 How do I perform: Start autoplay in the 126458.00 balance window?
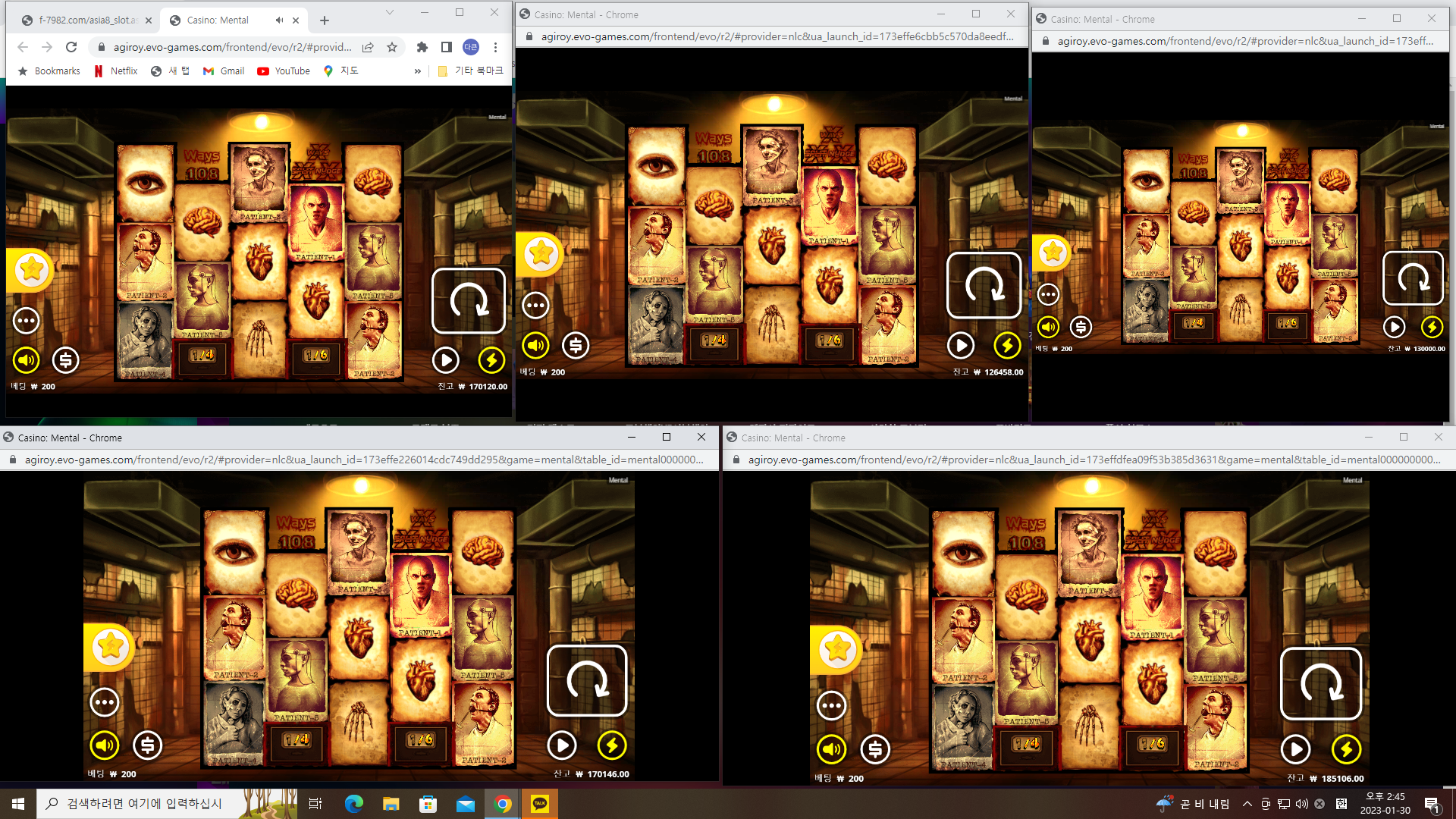[961, 346]
